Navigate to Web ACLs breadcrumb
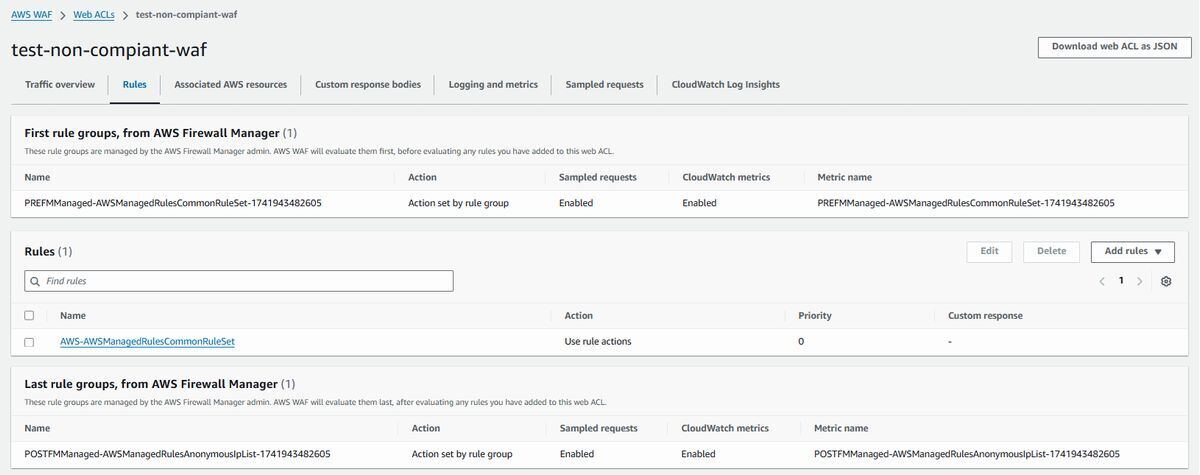The height and width of the screenshot is (475, 1200). [x=94, y=15]
